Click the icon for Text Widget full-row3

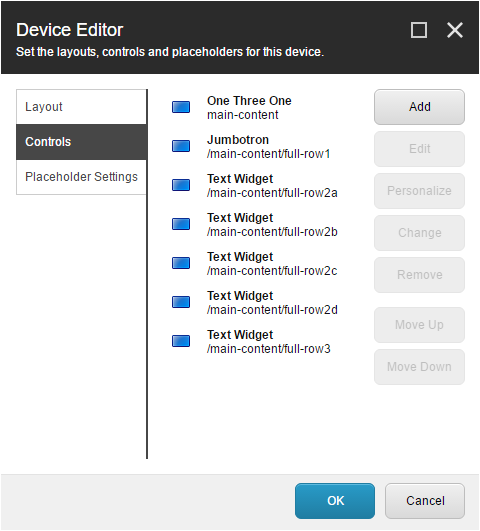click(181, 341)
